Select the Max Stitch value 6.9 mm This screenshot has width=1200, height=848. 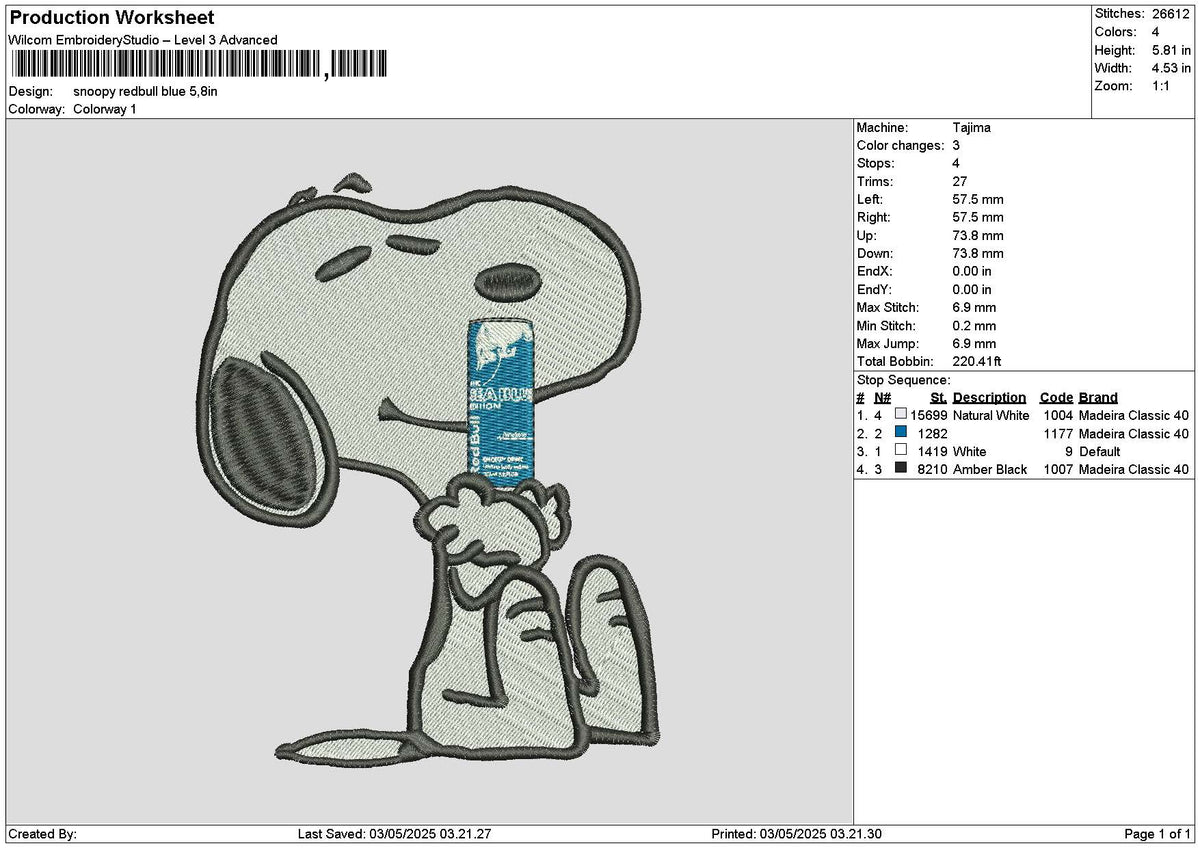pos(975,308)
